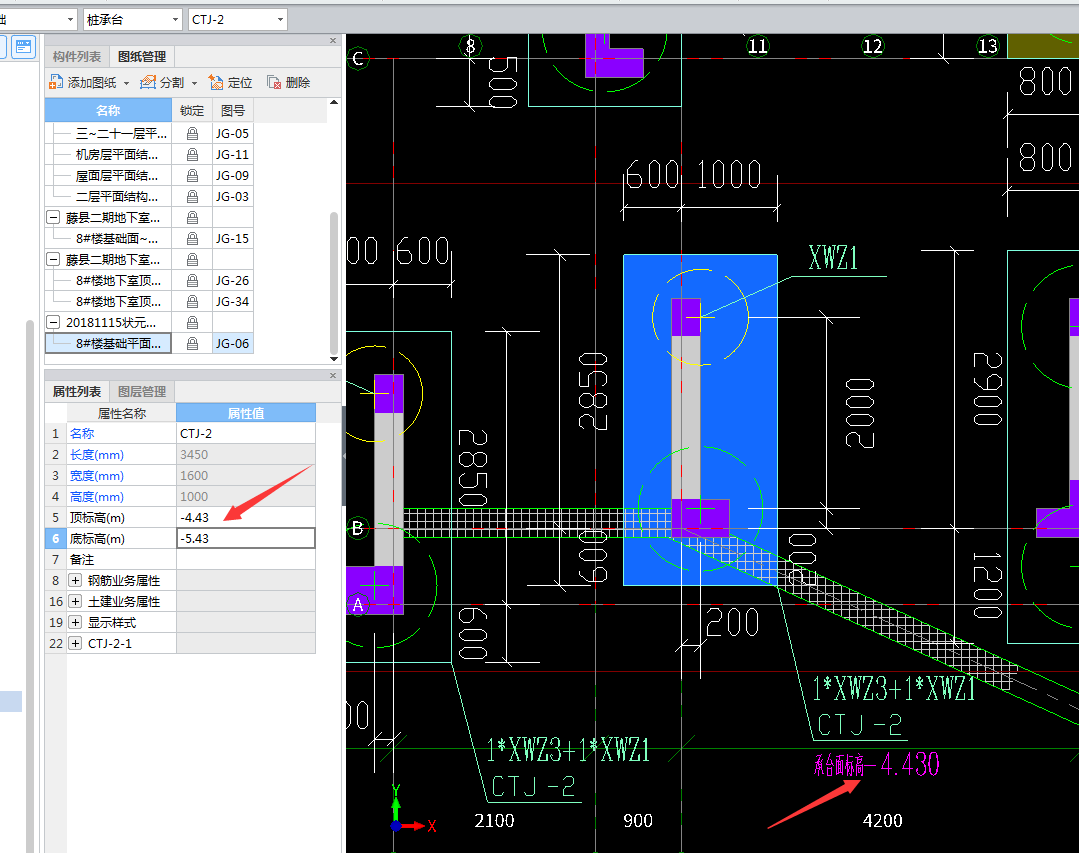Switch to 图层管理 tab
The image size is (1079, 853).
click(x=142, y=391)
